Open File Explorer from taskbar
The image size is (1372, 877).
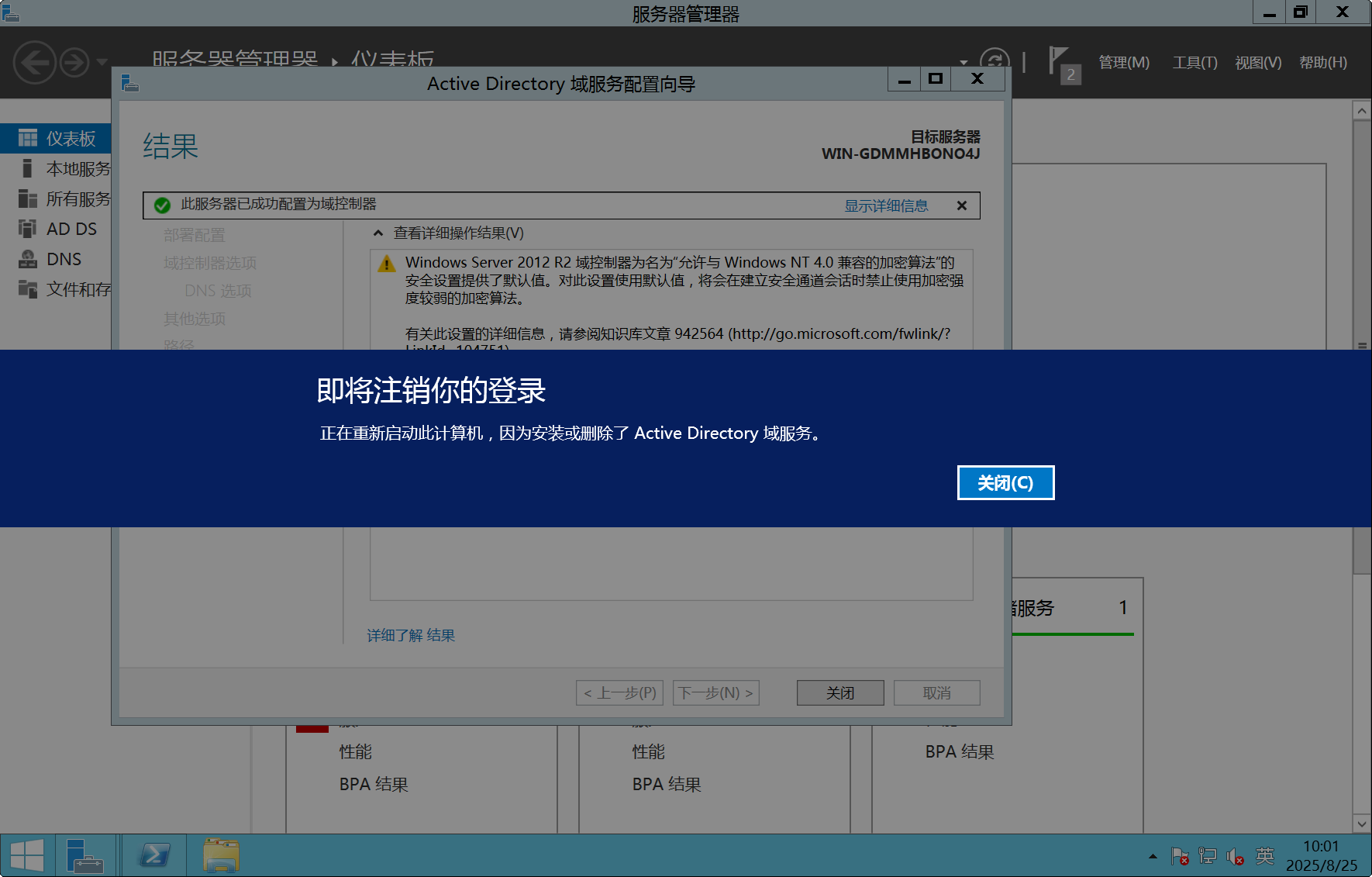point(221,856)
